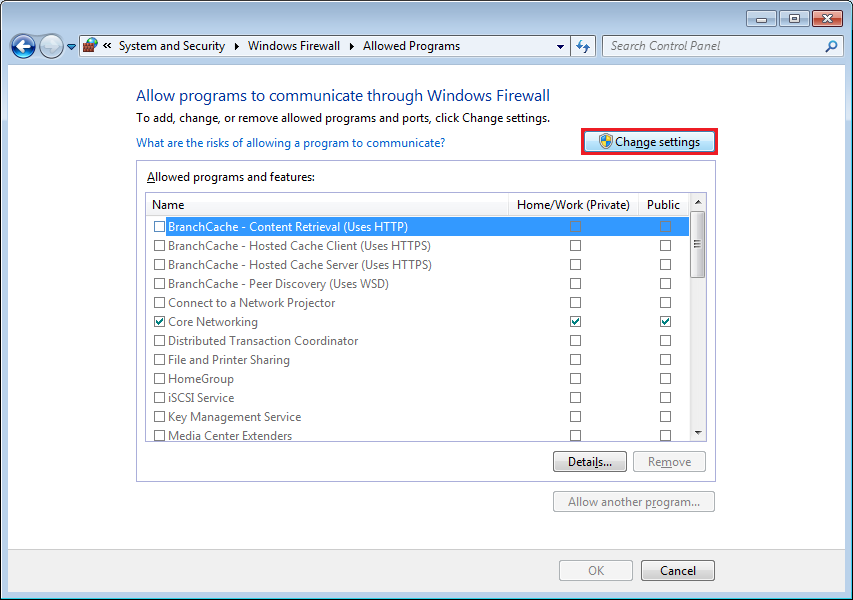Check the HomeGroup Public checkbox

[x=665, y=379]
